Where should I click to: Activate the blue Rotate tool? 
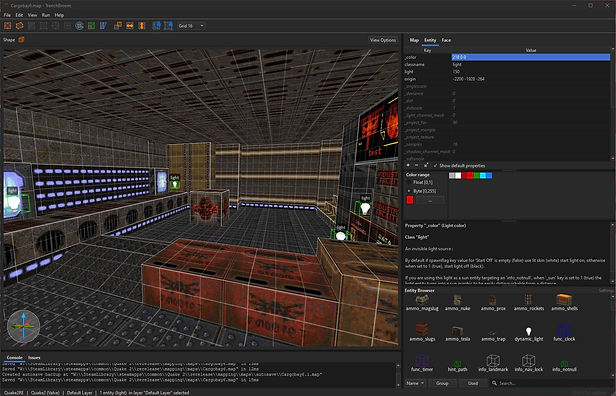click(x=79, y=26)
